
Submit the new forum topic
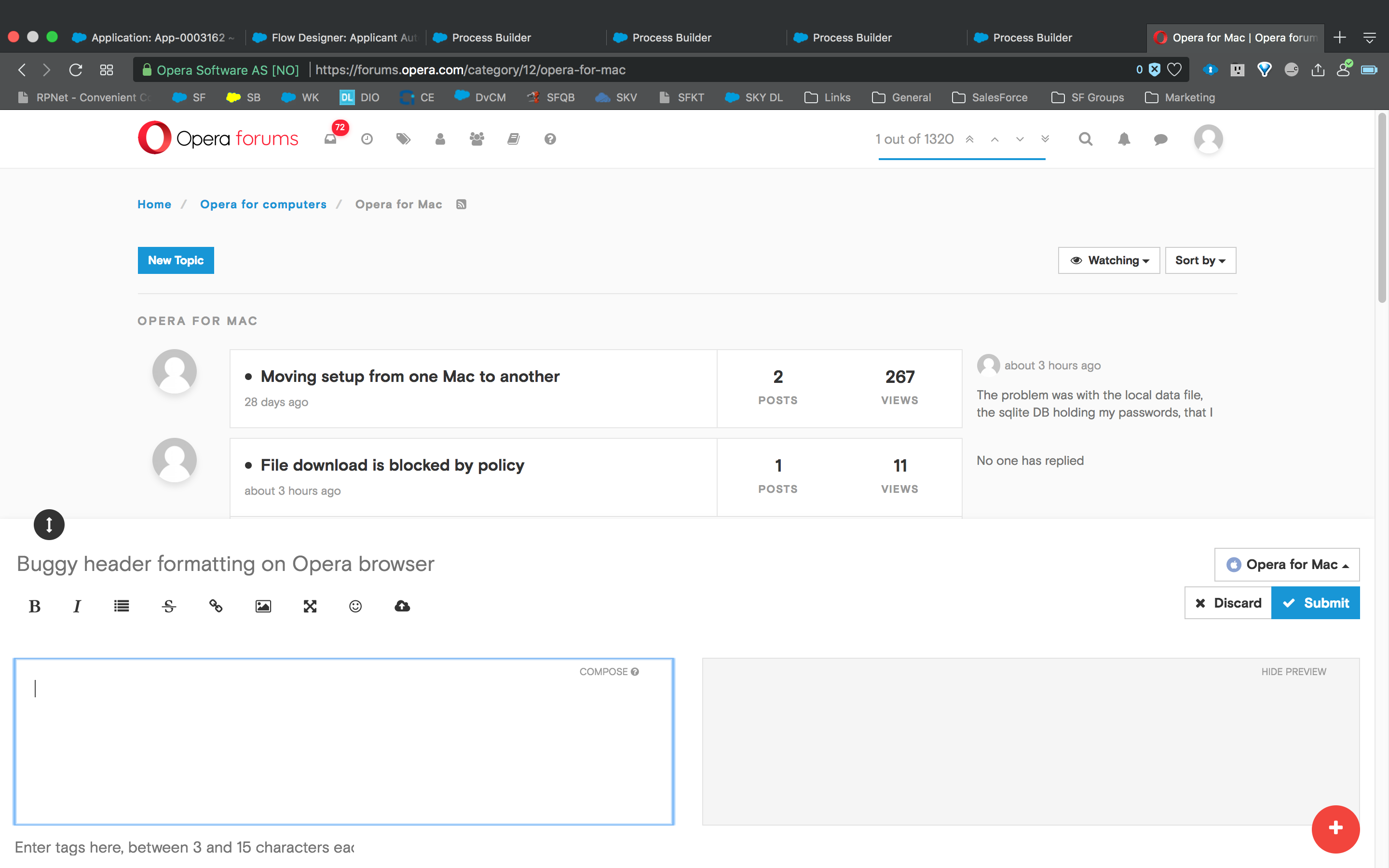pos(1316,603)
